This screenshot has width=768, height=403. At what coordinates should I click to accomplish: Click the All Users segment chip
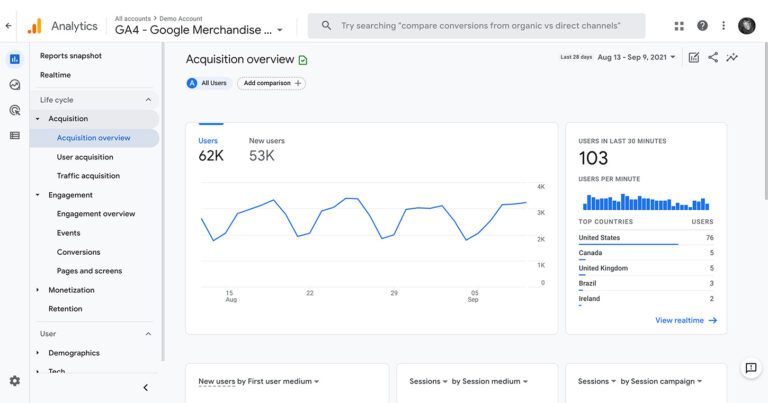pyautogui.click(x=207, y=83)
